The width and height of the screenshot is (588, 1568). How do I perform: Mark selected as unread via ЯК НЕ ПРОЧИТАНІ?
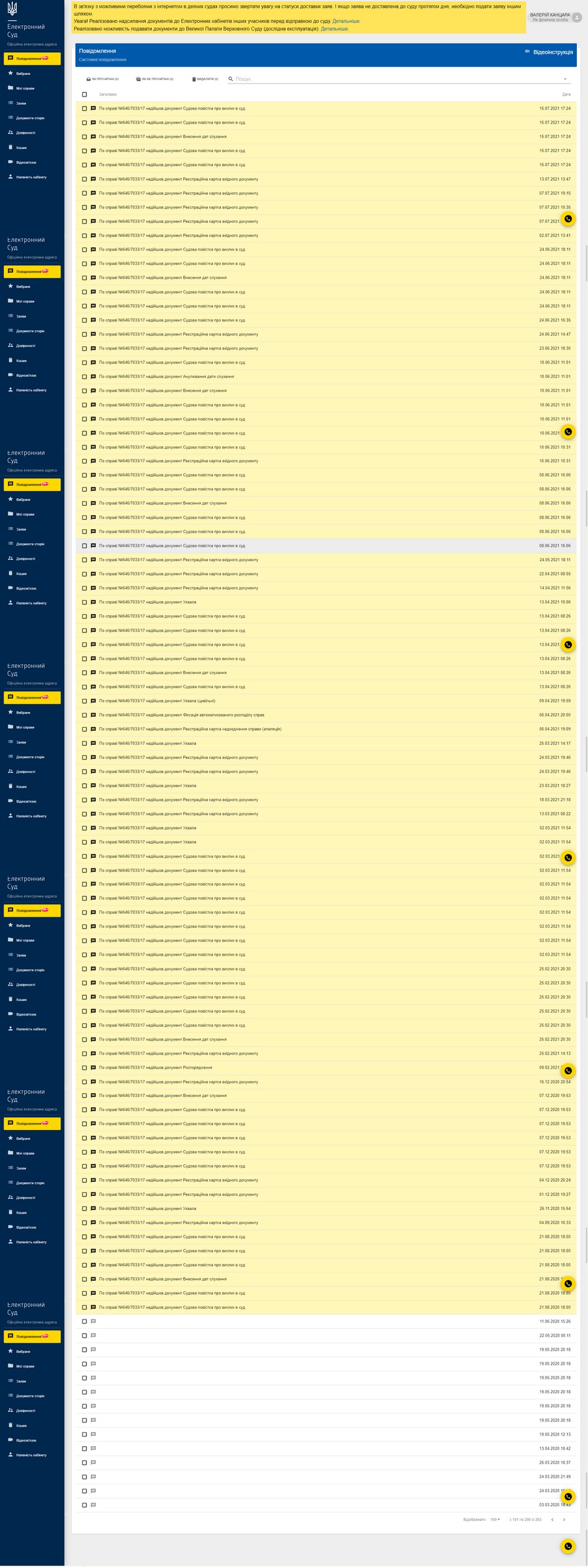(x=155, y=79)
